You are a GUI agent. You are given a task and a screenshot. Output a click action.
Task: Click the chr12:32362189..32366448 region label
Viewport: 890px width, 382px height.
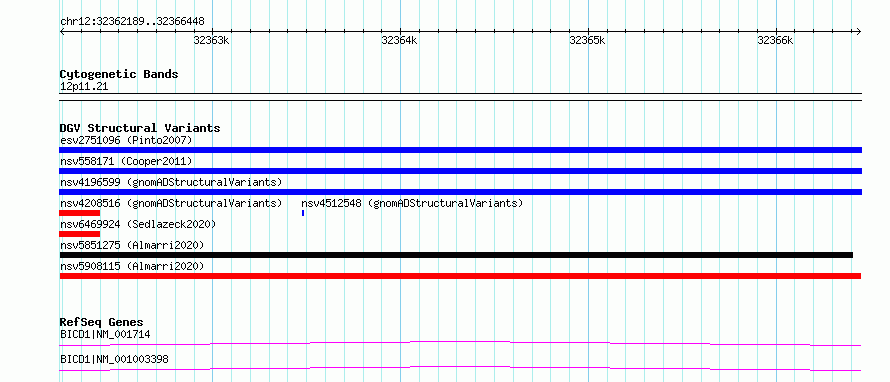(x=132, y=22)
